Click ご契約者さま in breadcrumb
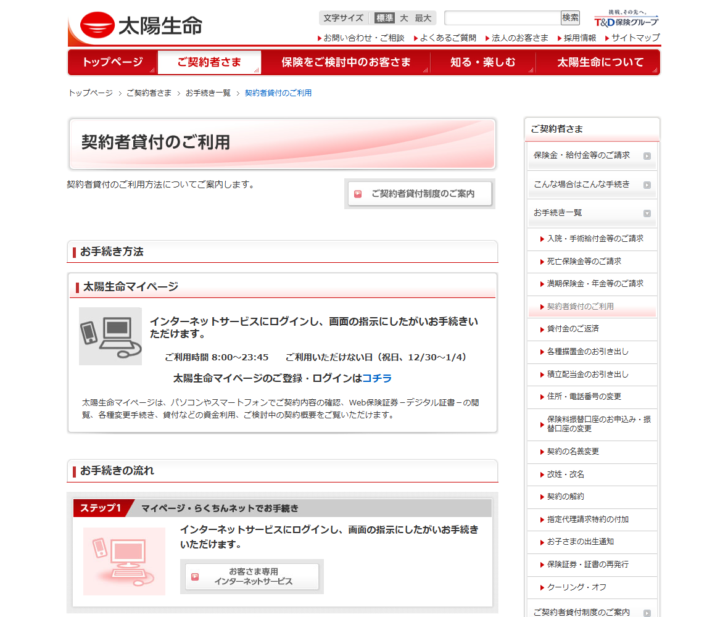Viewport: 728px width, 617px height. tap(149, 93)
